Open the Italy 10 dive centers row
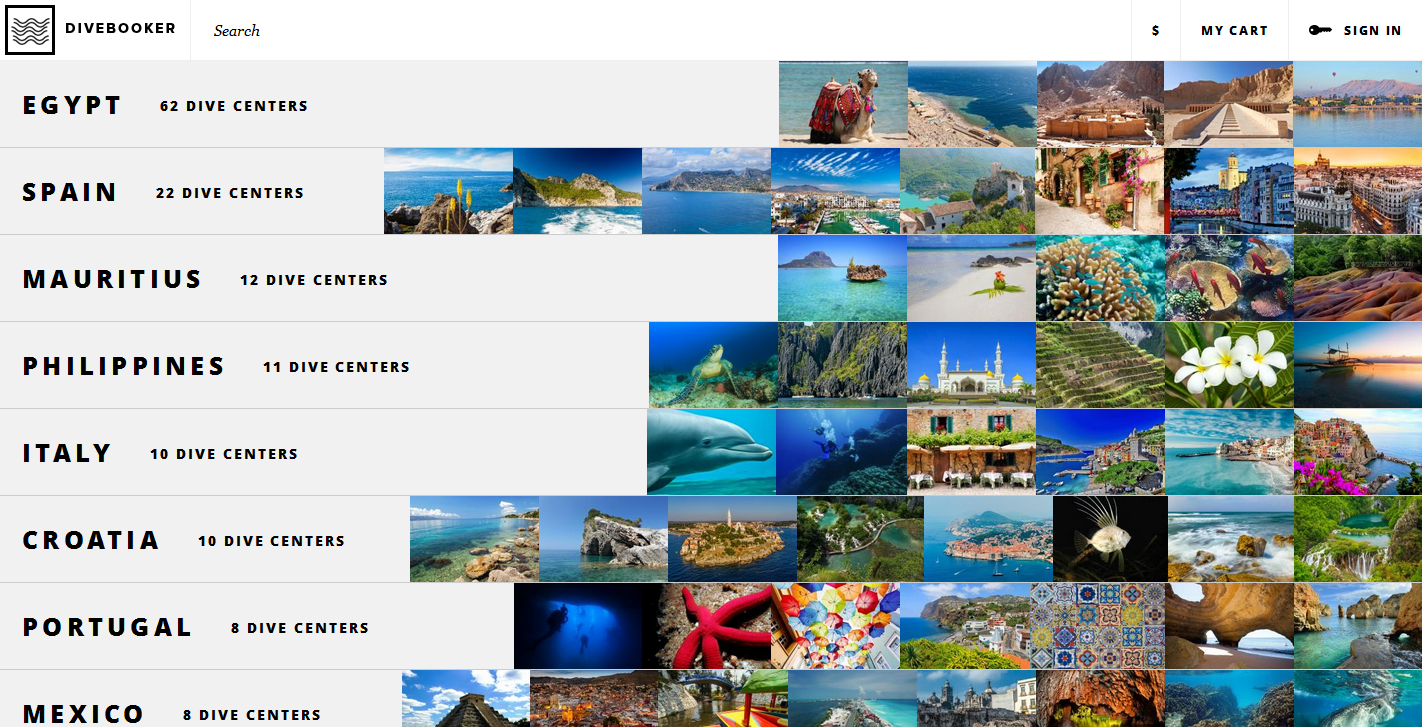Screen dimensions: 1422x727 (x=224, y=454)
